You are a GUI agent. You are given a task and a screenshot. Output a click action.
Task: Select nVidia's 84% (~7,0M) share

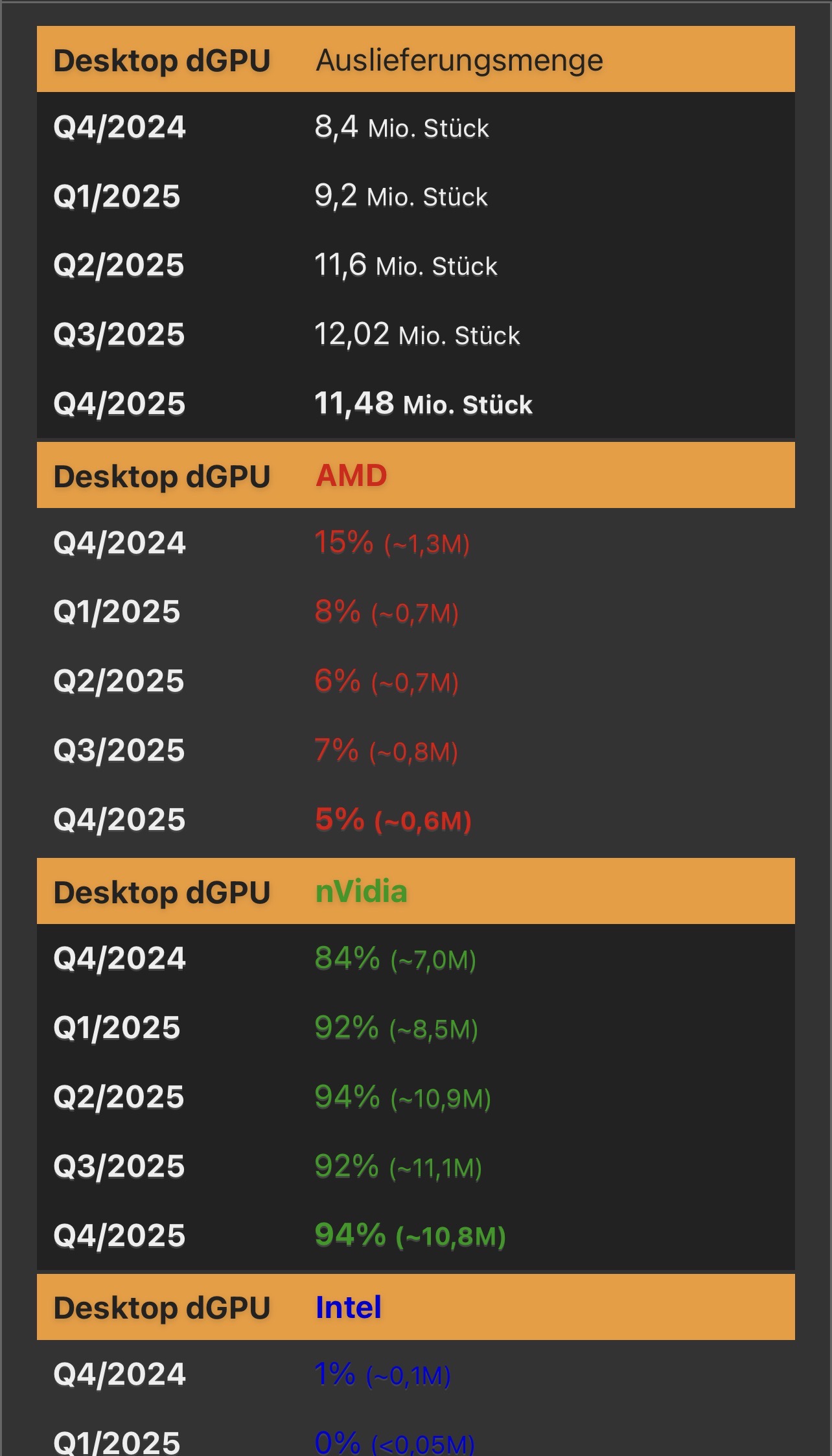tap(395, 959)
